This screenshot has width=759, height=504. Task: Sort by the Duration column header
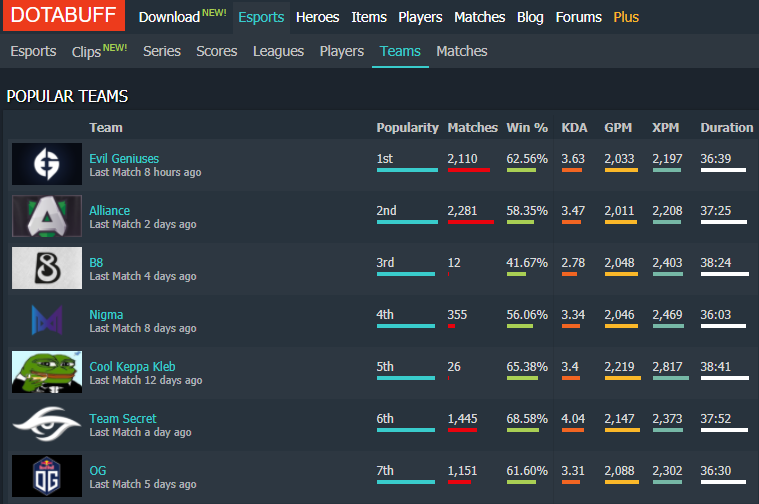(x=727, y=128)
